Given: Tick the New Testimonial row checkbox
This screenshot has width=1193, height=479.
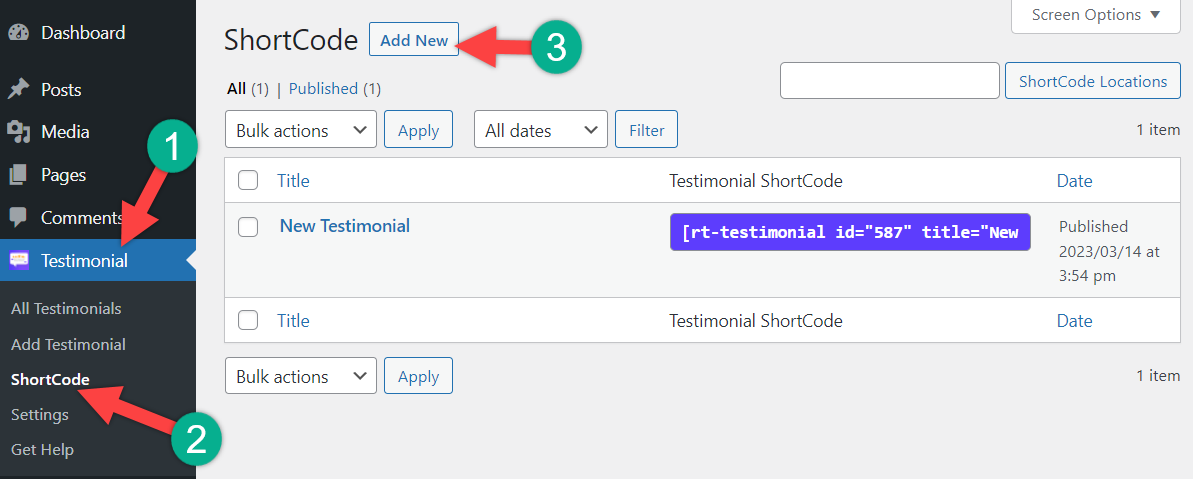Looking at the screenshot, I should pyautogui.click(x=248, y=227).
